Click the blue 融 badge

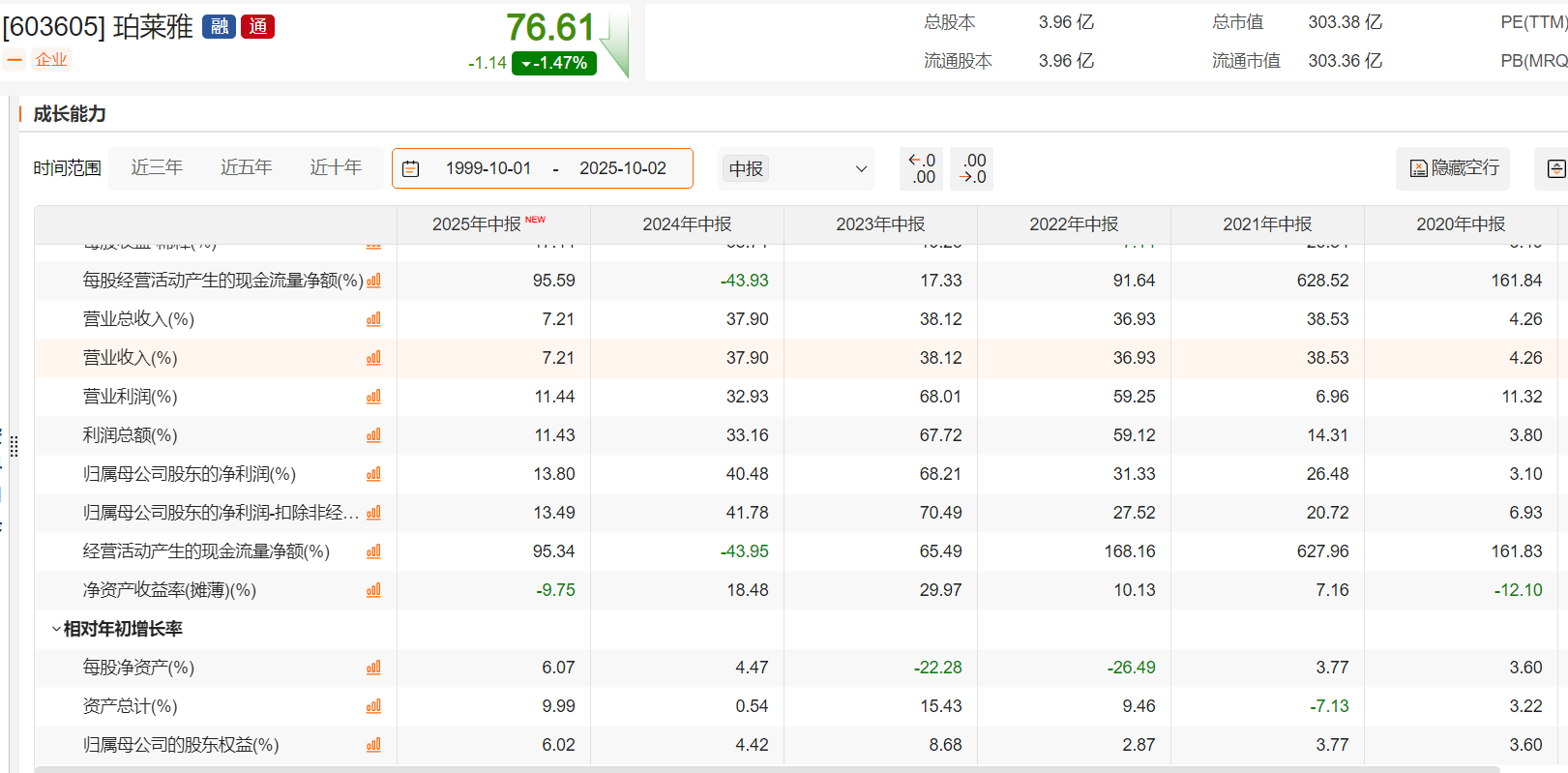coord(220,27)
